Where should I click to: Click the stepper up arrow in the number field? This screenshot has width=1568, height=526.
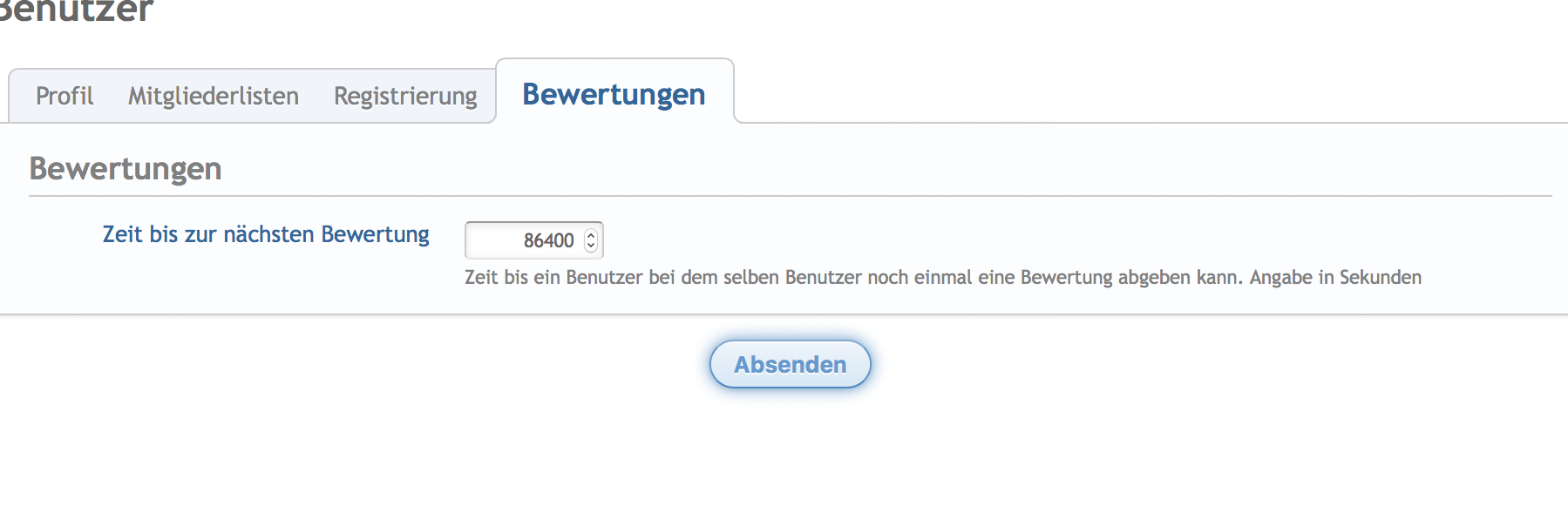591,234
